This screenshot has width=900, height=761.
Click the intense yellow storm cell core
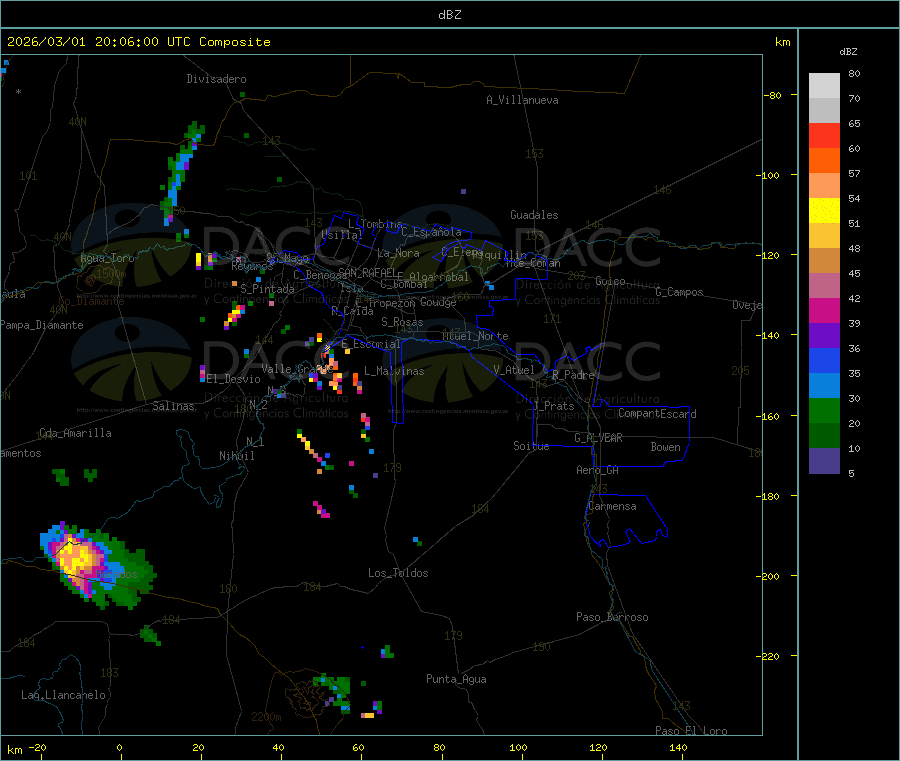(77, 556)
